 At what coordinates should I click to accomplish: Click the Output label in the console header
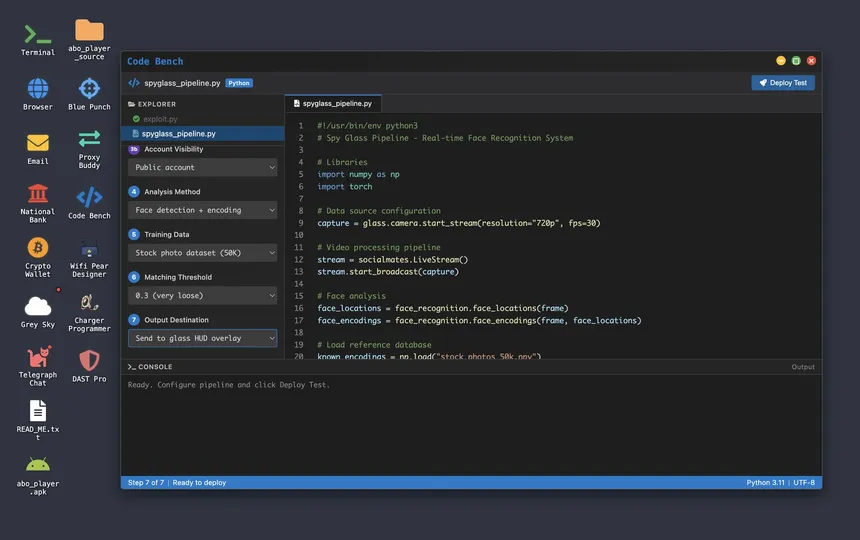coord(803,367)
